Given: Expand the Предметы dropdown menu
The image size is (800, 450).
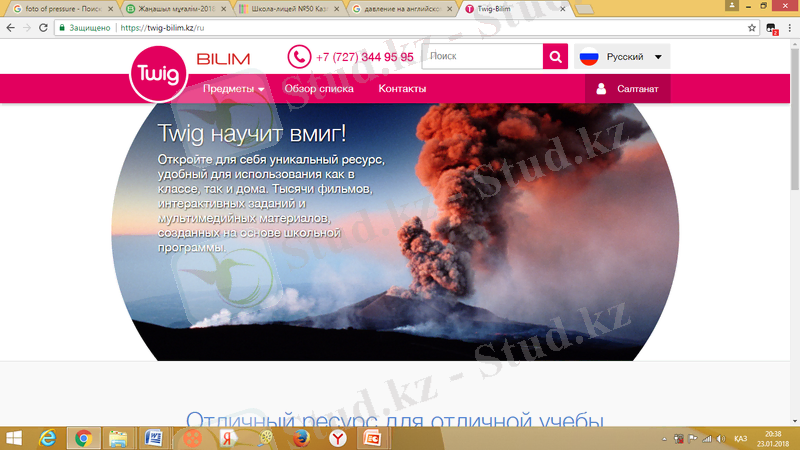Looking at the screenshot, I should (234, 89).
